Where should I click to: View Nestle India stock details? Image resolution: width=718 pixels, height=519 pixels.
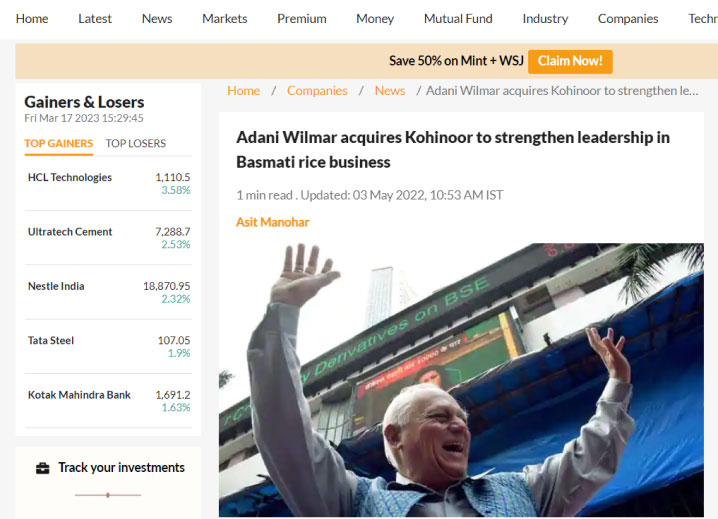coord(109,292)
